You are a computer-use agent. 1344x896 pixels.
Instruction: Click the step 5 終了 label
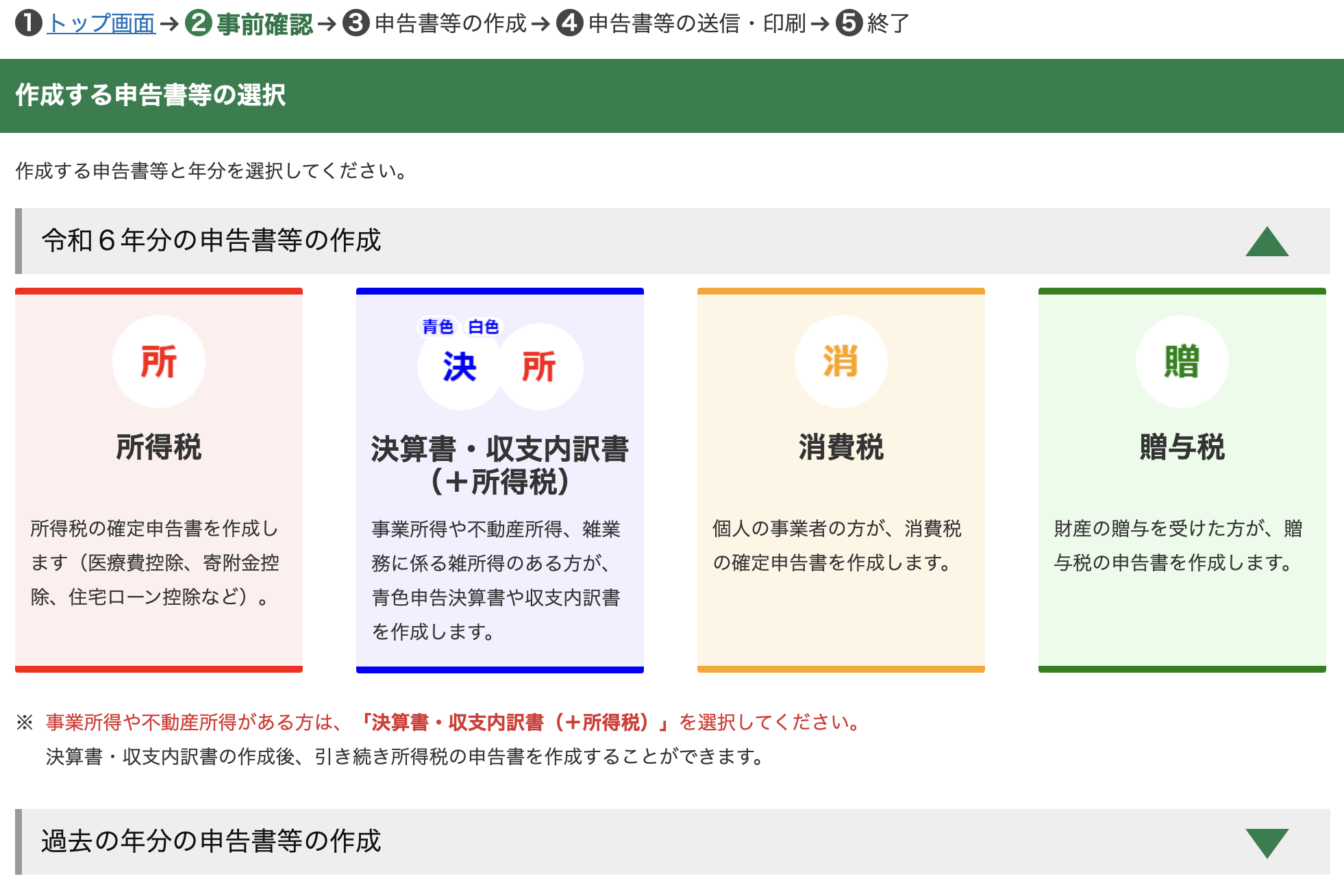(x=888, y=24)
